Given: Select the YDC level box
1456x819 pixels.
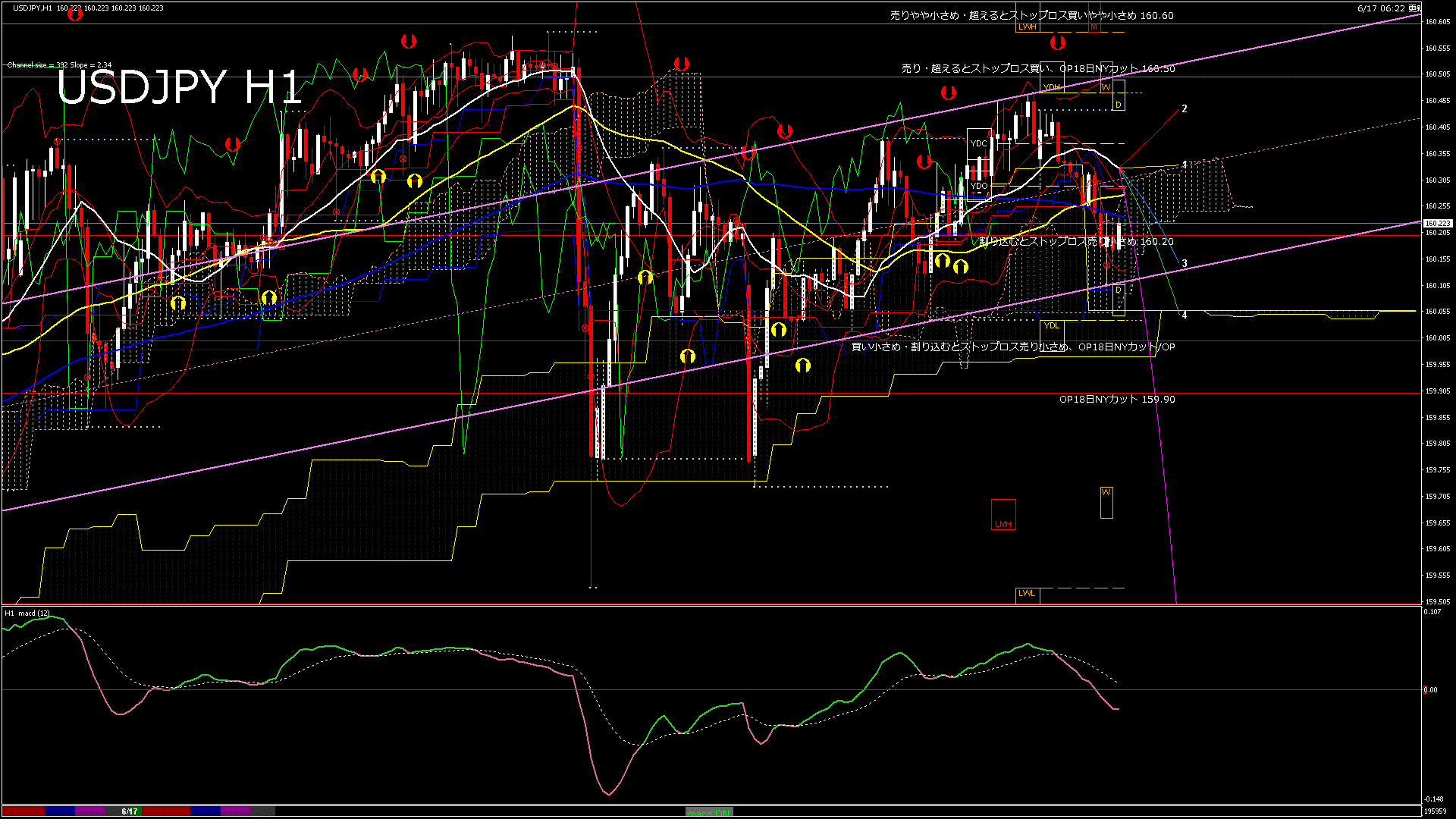Looking at the screenshot, I should pos(979,143).
